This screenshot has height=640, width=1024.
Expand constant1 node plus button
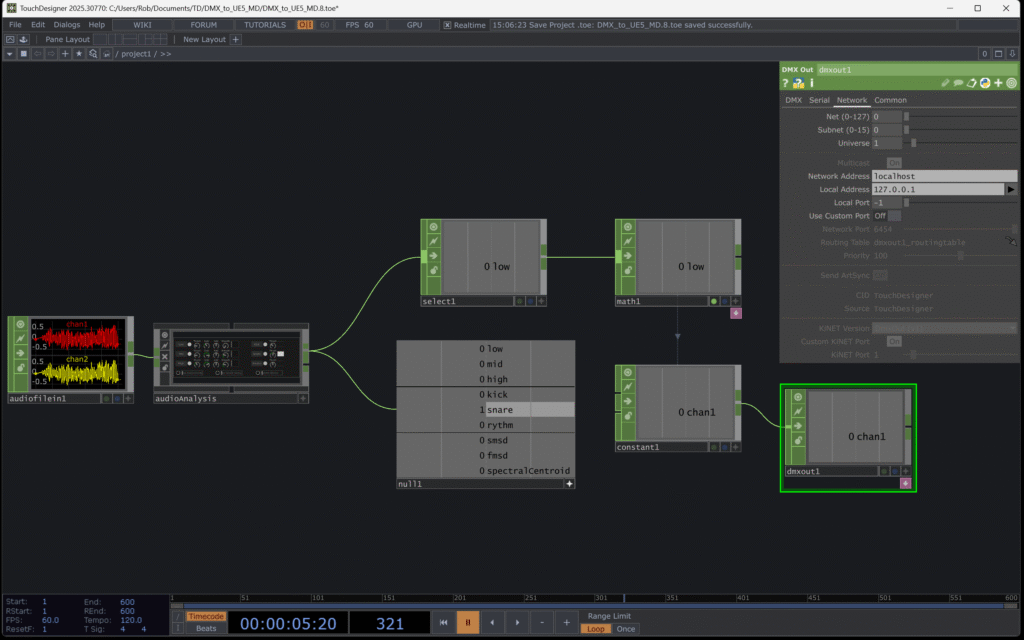(x=736, y=447)
